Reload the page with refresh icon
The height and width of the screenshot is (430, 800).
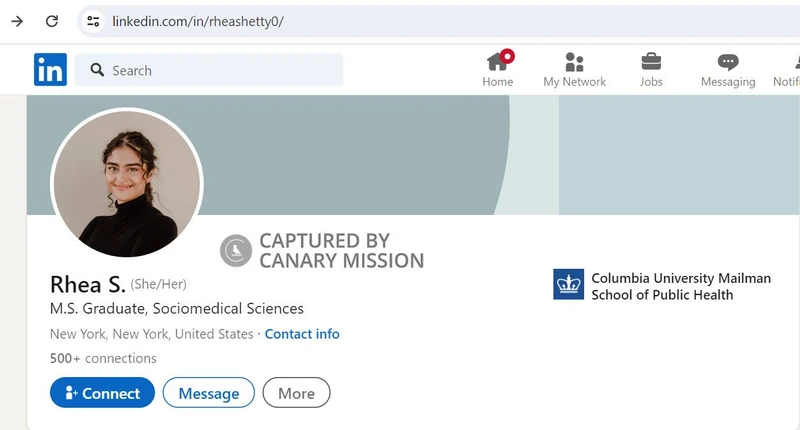pyautogui.click(x=52, y=21)
